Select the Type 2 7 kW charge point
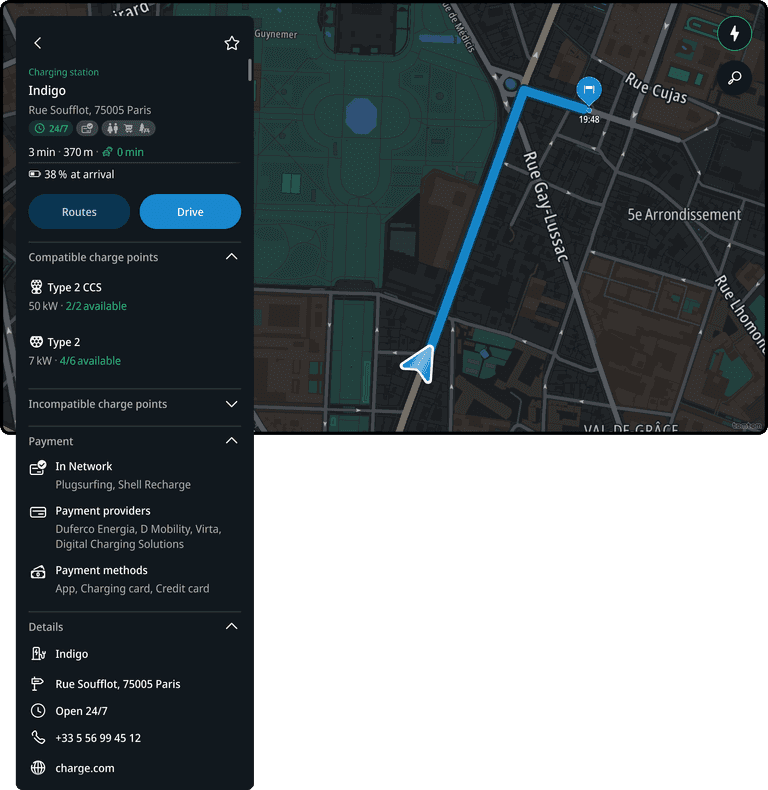The height and width of the screenshot is (790, 768). pyautogui.click(x=135, y=351)
